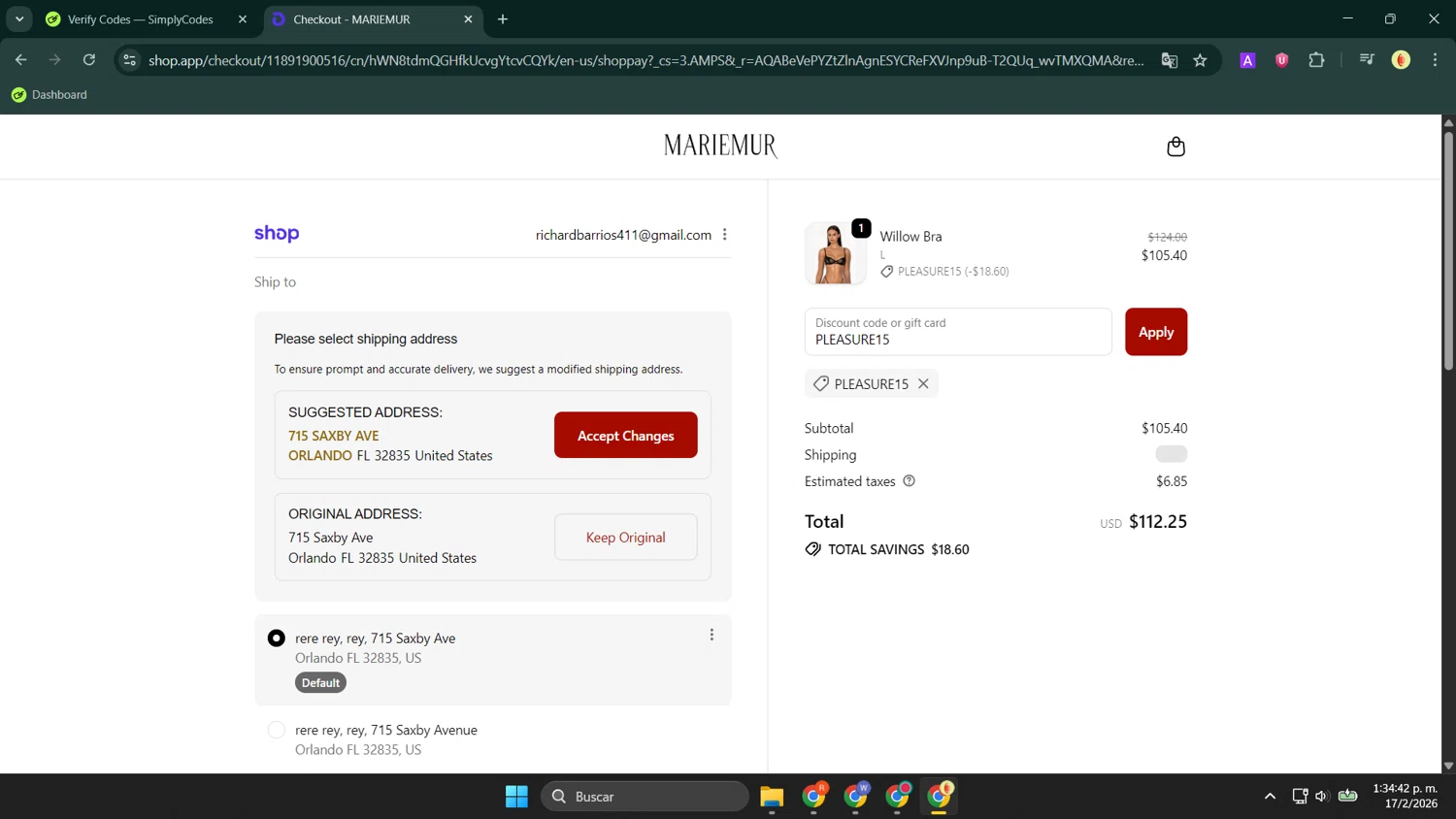The height and width of the screenshot is (819, 1456).
Task: Click the Willow Bra product name
Action: [910, 237]
